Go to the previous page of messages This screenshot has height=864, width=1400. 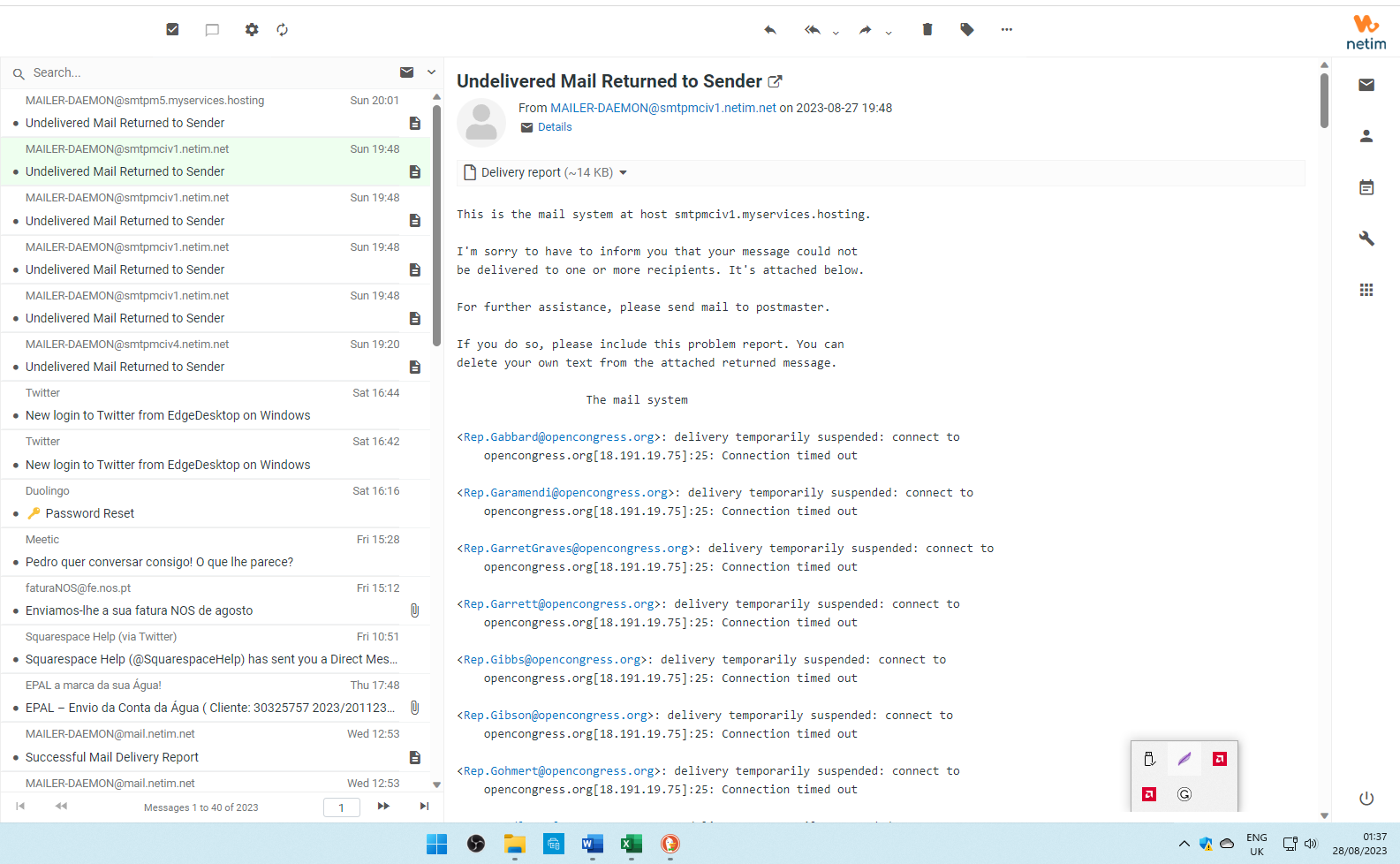tap(61, 806)
